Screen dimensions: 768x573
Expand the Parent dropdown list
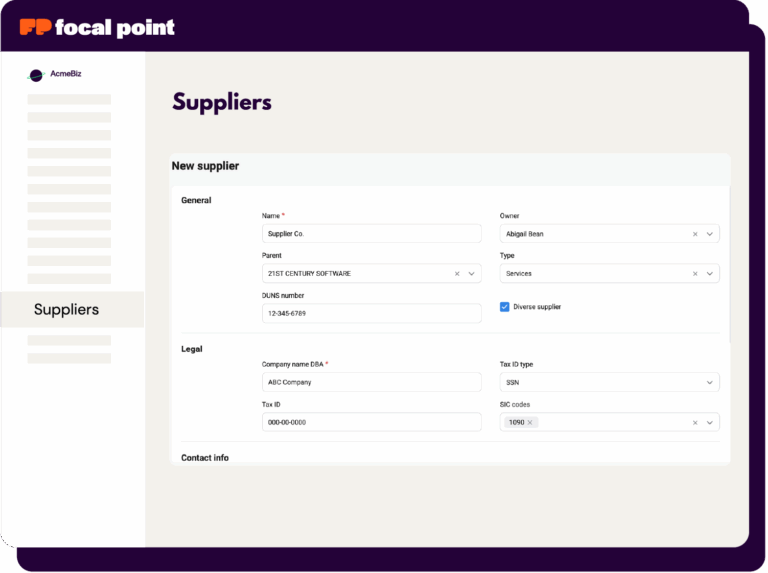472,273
